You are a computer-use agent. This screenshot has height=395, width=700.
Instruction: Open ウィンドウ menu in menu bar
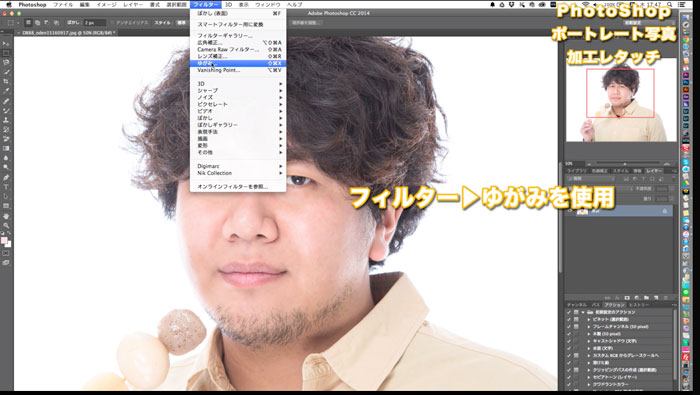267,4
